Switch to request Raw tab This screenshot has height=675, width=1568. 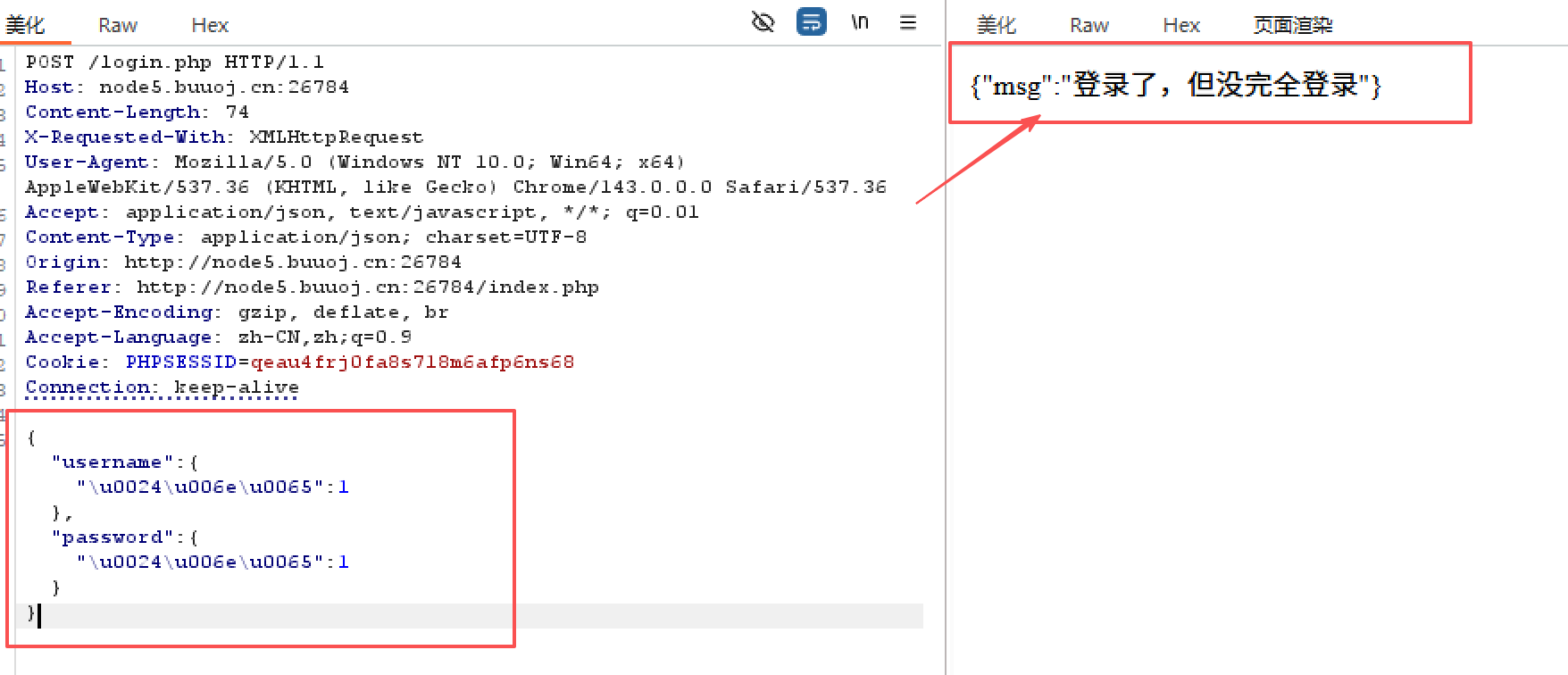click(x=118, y=25)
